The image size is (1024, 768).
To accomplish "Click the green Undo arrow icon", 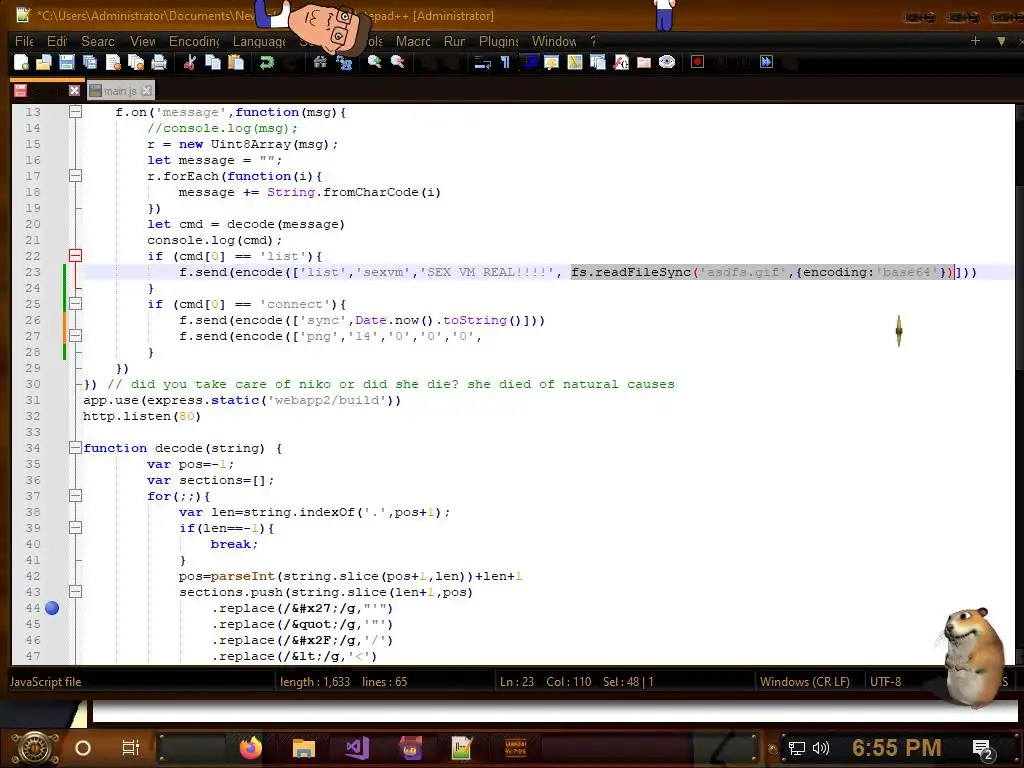I will tap(266, 63).
